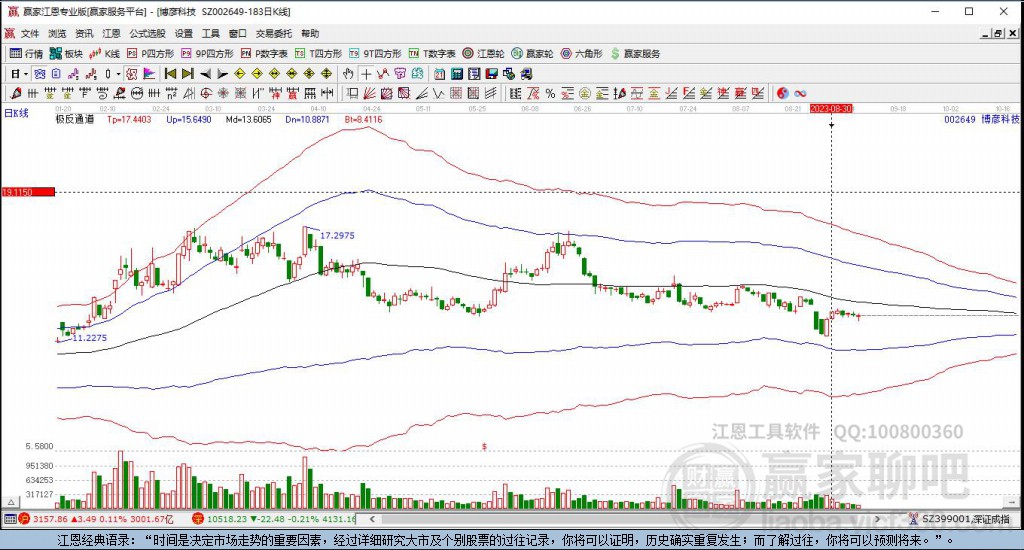1024x550 pixels.
Task: Click the volume pane up-triangle button
Action: [10, 502]
